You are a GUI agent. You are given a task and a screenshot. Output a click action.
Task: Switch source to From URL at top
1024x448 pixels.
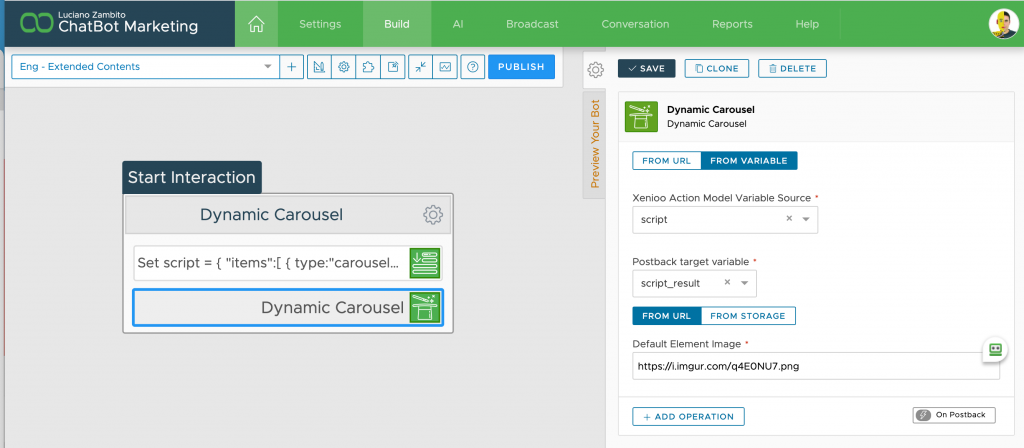click(x=667, y=161)
